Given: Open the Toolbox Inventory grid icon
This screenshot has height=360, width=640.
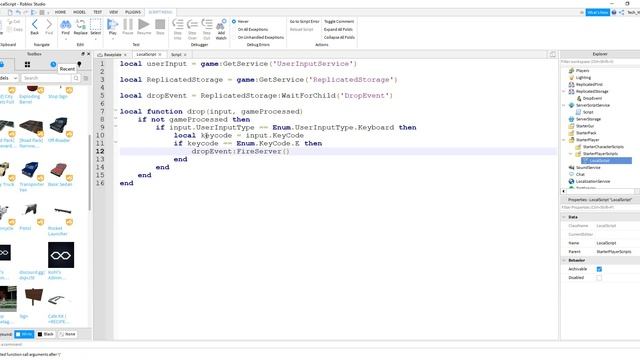Looking at the screenshot, I should click(x=27, y=64).
